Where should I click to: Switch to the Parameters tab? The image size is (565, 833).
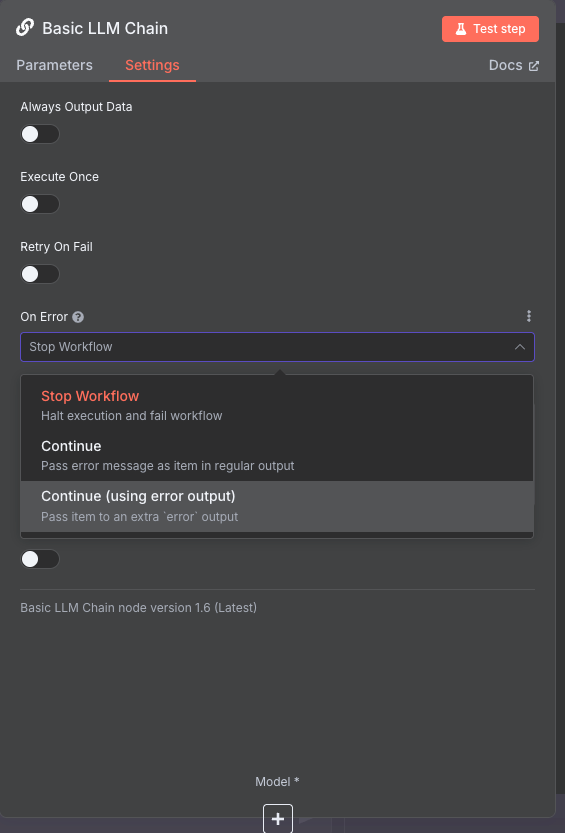(54, 65)
